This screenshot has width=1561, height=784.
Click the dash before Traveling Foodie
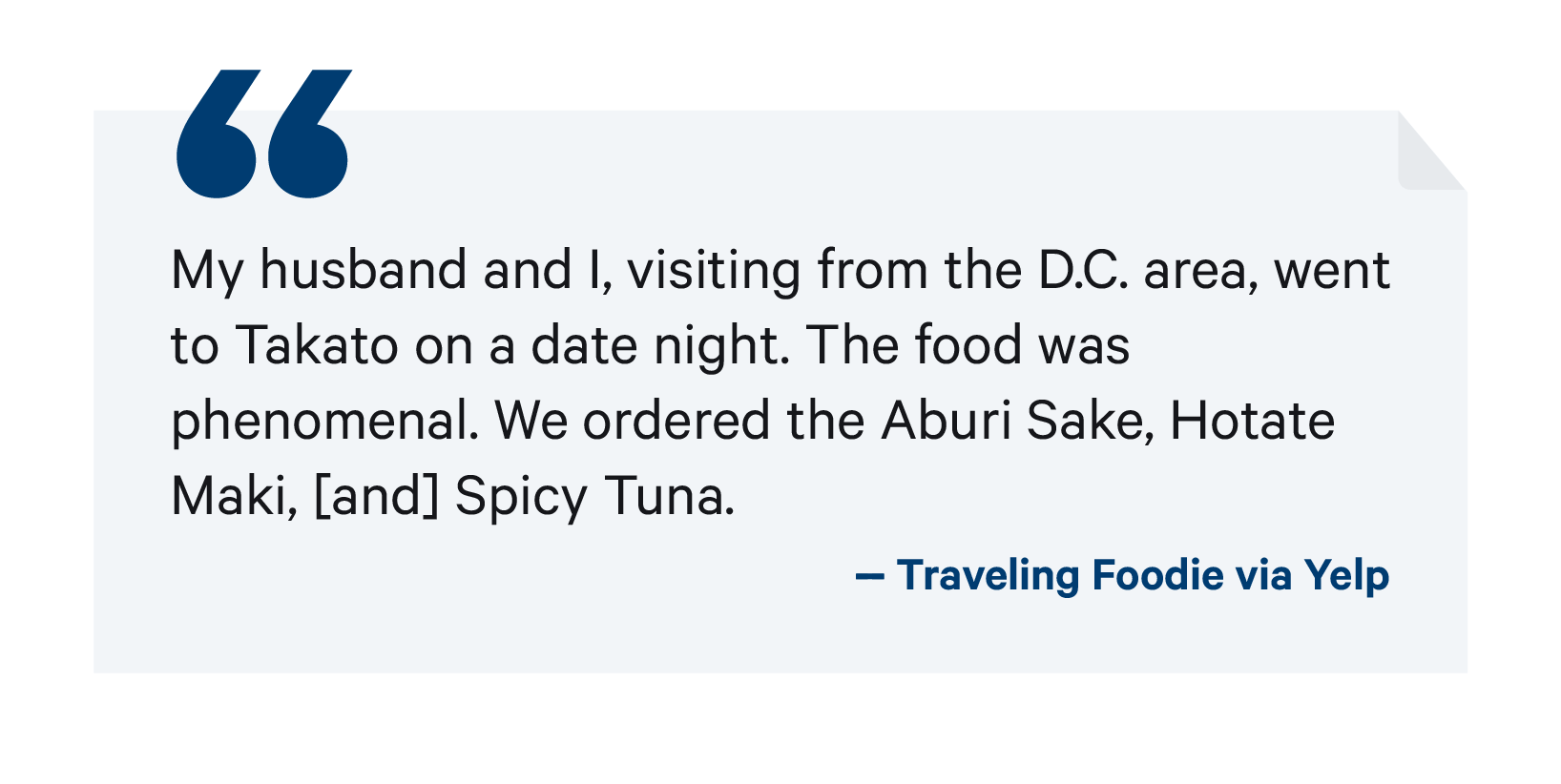click(x=870, y=577)
